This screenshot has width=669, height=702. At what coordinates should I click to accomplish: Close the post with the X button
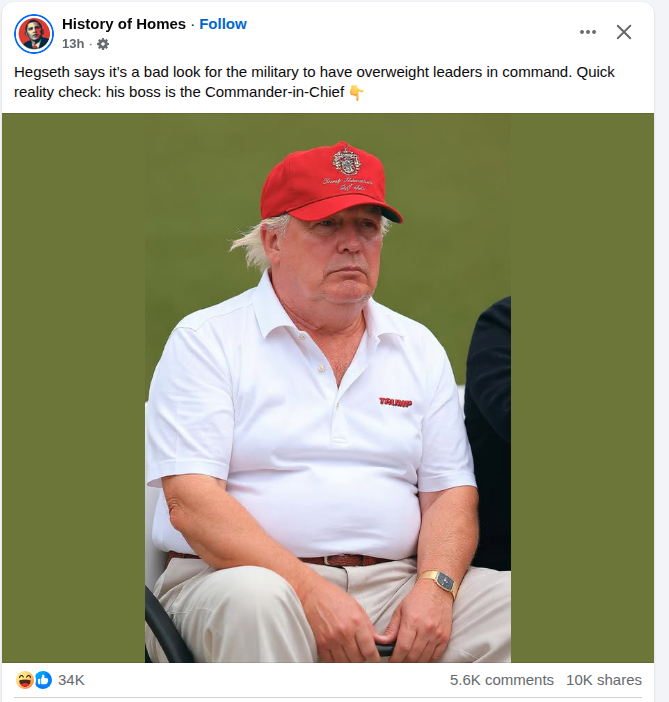[624, 32]
